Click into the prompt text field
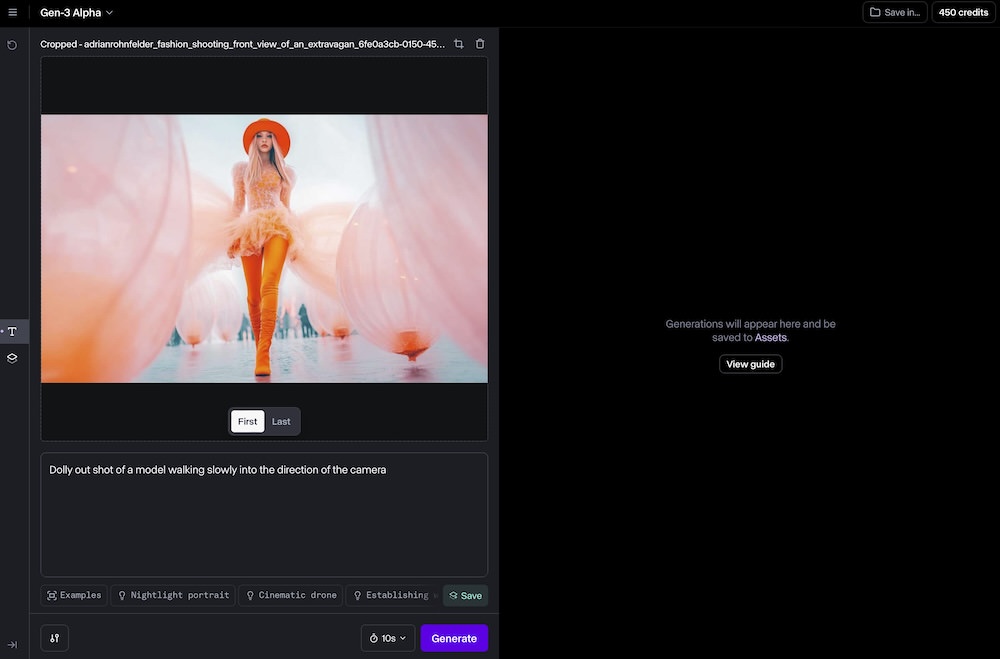 pyautogui.click(x=264, y=515)
